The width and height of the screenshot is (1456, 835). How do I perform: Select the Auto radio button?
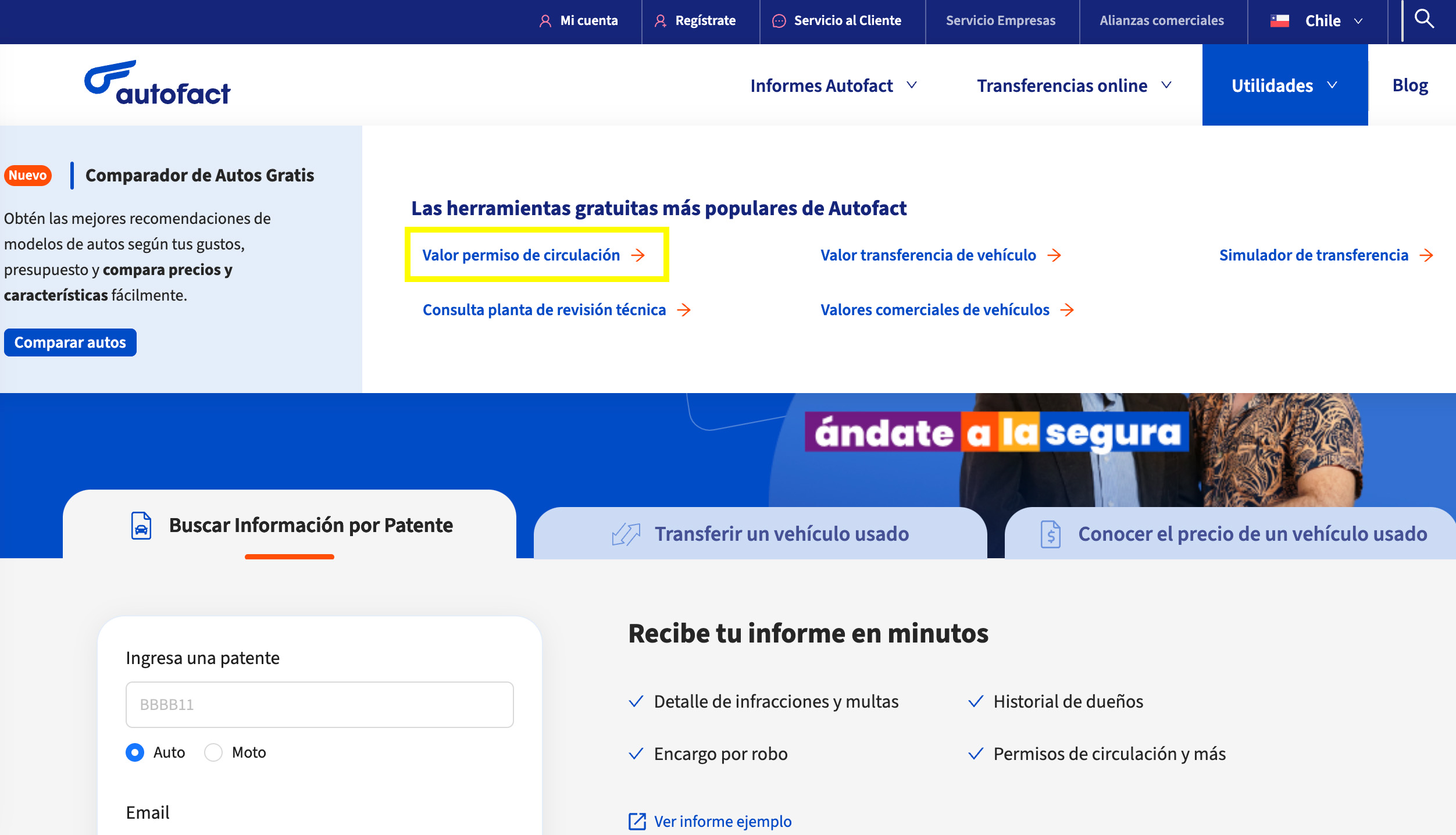(134, 752)
